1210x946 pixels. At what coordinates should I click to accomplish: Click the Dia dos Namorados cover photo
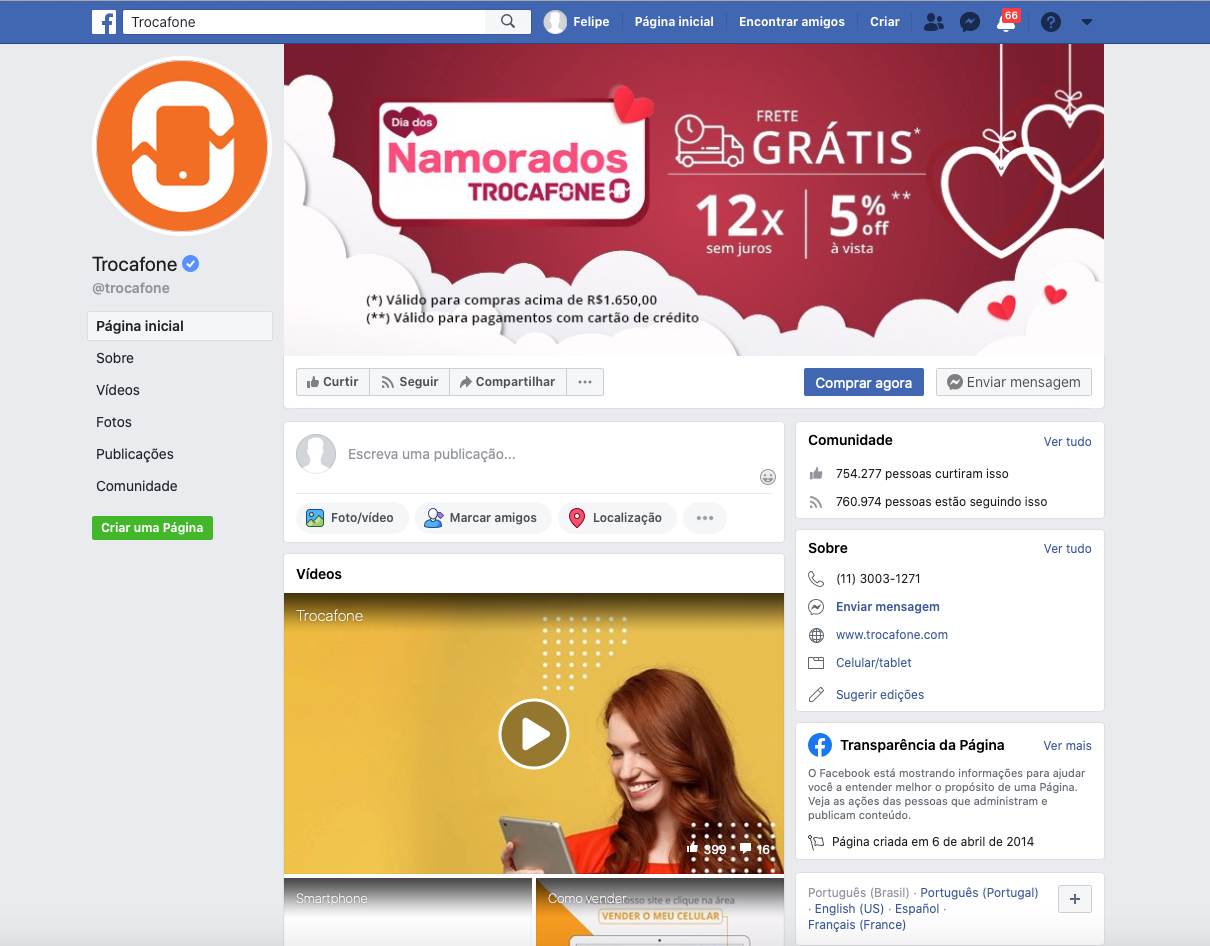694,199
